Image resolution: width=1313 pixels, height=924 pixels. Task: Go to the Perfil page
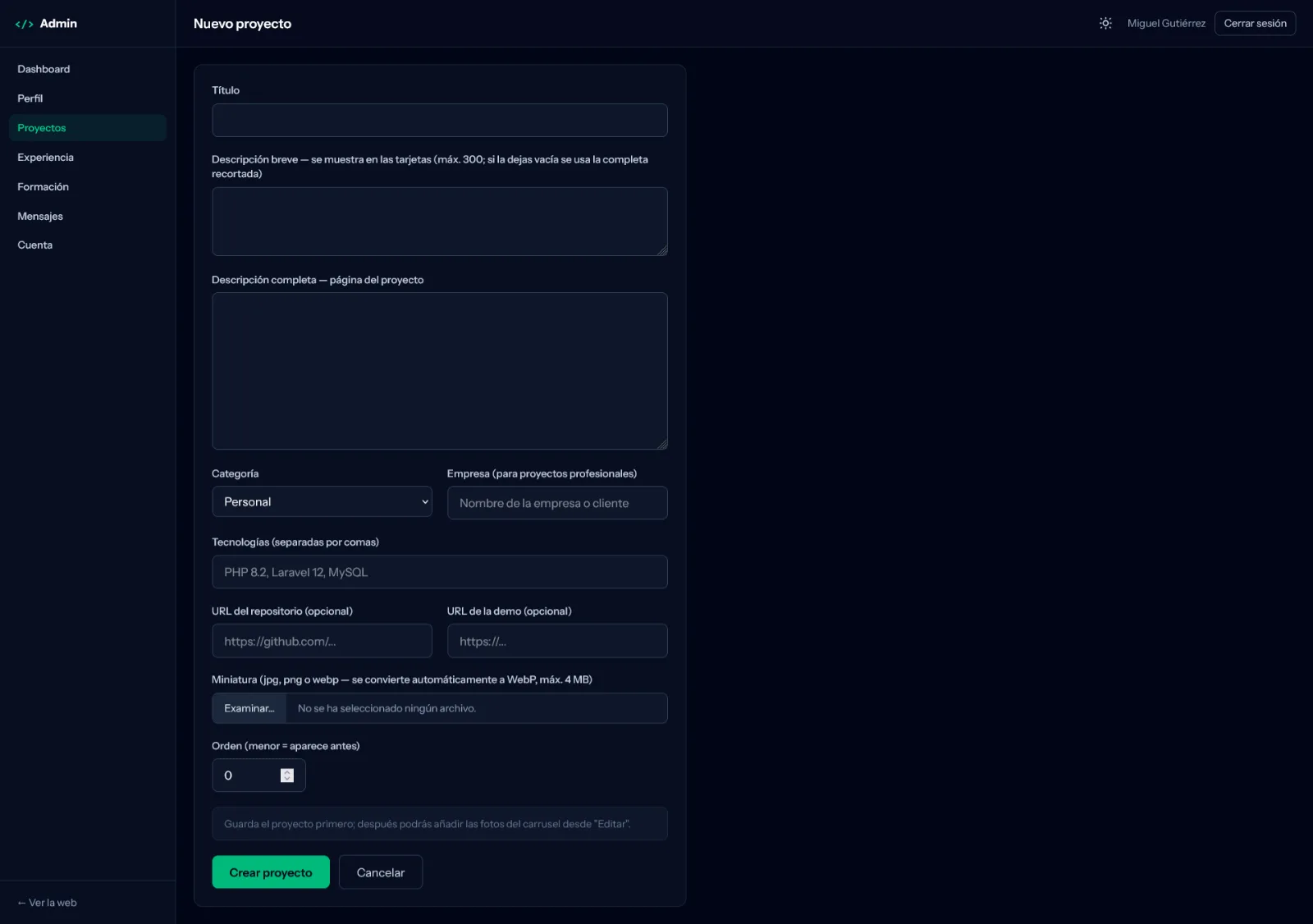[88, 98]
